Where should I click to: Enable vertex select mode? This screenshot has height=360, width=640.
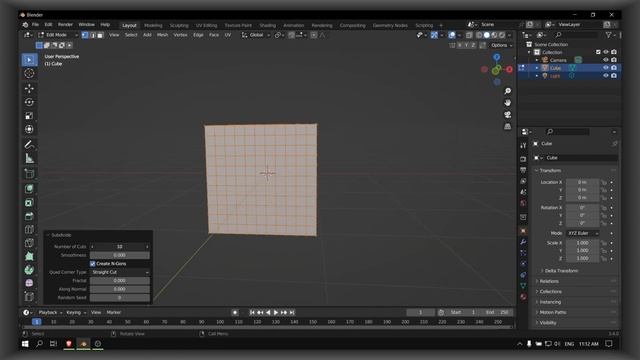click(x=85, y=35)
